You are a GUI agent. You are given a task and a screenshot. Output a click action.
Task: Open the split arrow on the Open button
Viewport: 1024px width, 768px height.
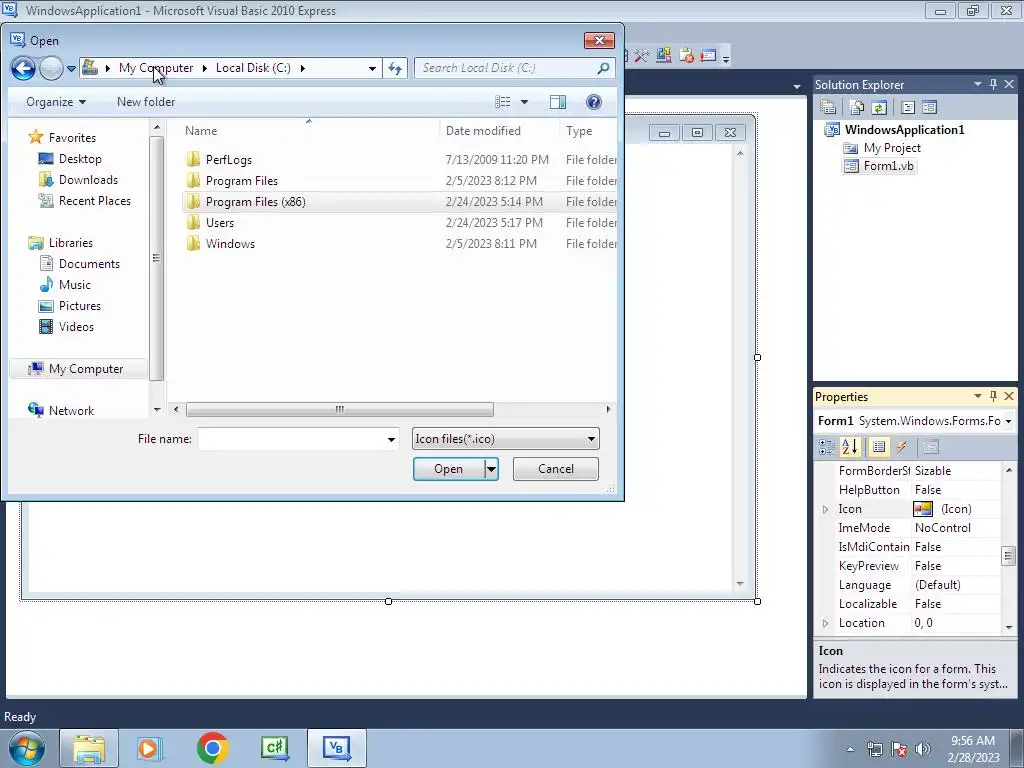(491, 469)
